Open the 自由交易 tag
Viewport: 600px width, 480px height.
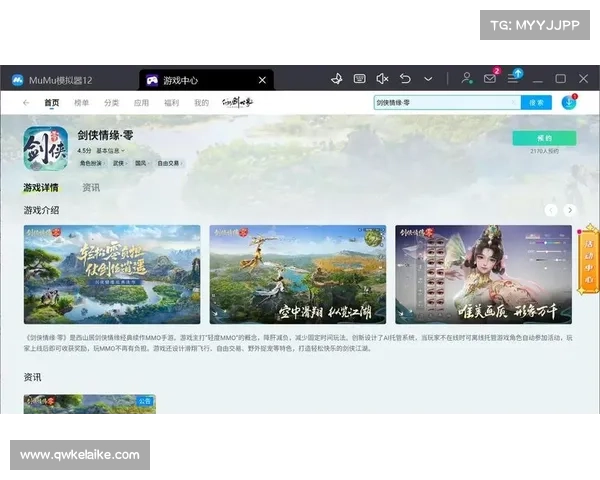(170, 163)
